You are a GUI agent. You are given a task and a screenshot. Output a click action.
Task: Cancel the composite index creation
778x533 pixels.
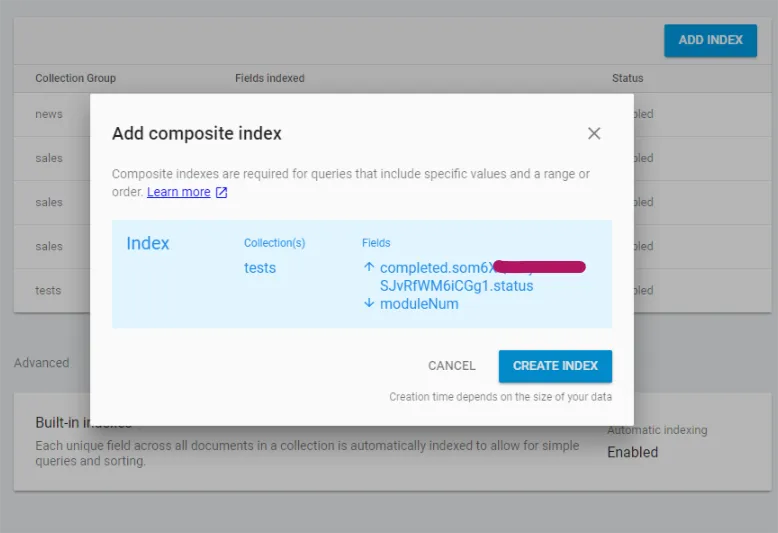pos(452,366)
